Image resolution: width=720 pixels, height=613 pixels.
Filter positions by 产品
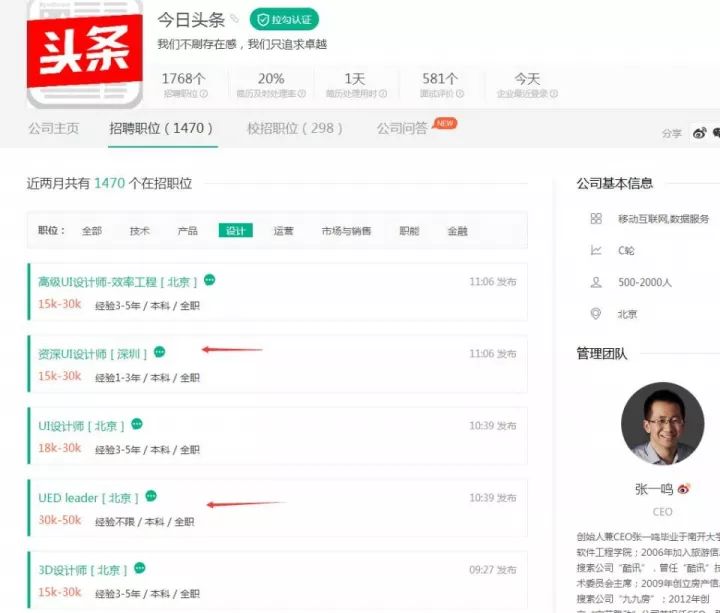(187, 231)
